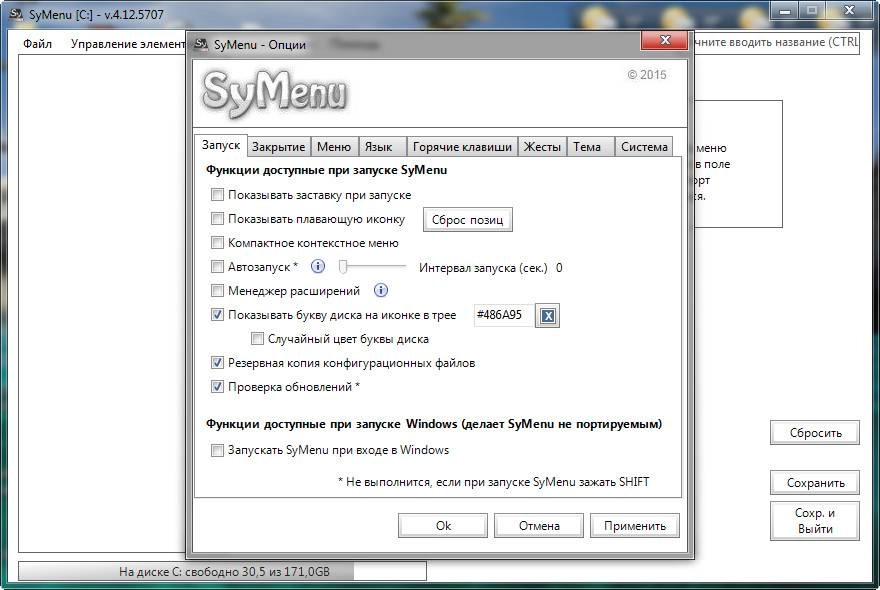Click Сохр. и Выйти button
880x590 pixels.
(815, 521)
